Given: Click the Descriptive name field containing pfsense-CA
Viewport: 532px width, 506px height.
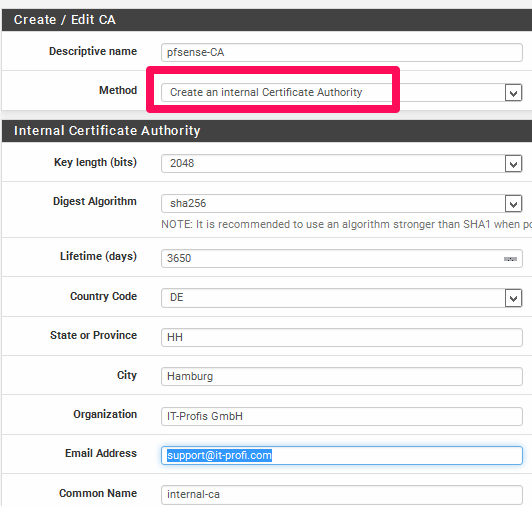Looking at the screenshot, I should 342,52.
